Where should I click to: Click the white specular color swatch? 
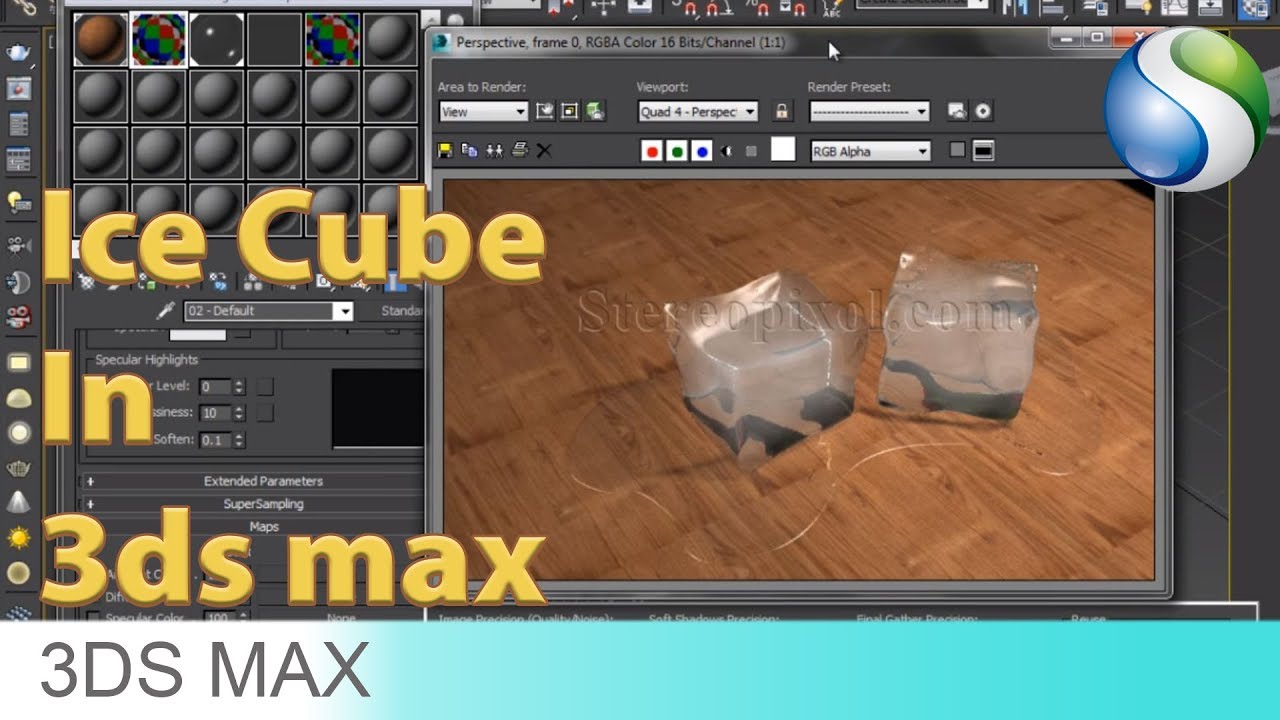pyautogui.click(x=198, y=335)
